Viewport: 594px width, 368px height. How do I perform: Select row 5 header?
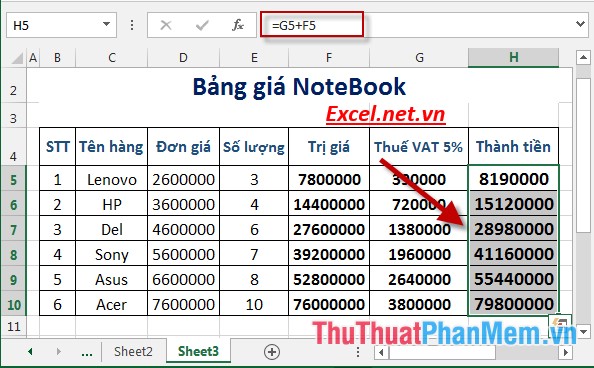(x=13, y=179)
